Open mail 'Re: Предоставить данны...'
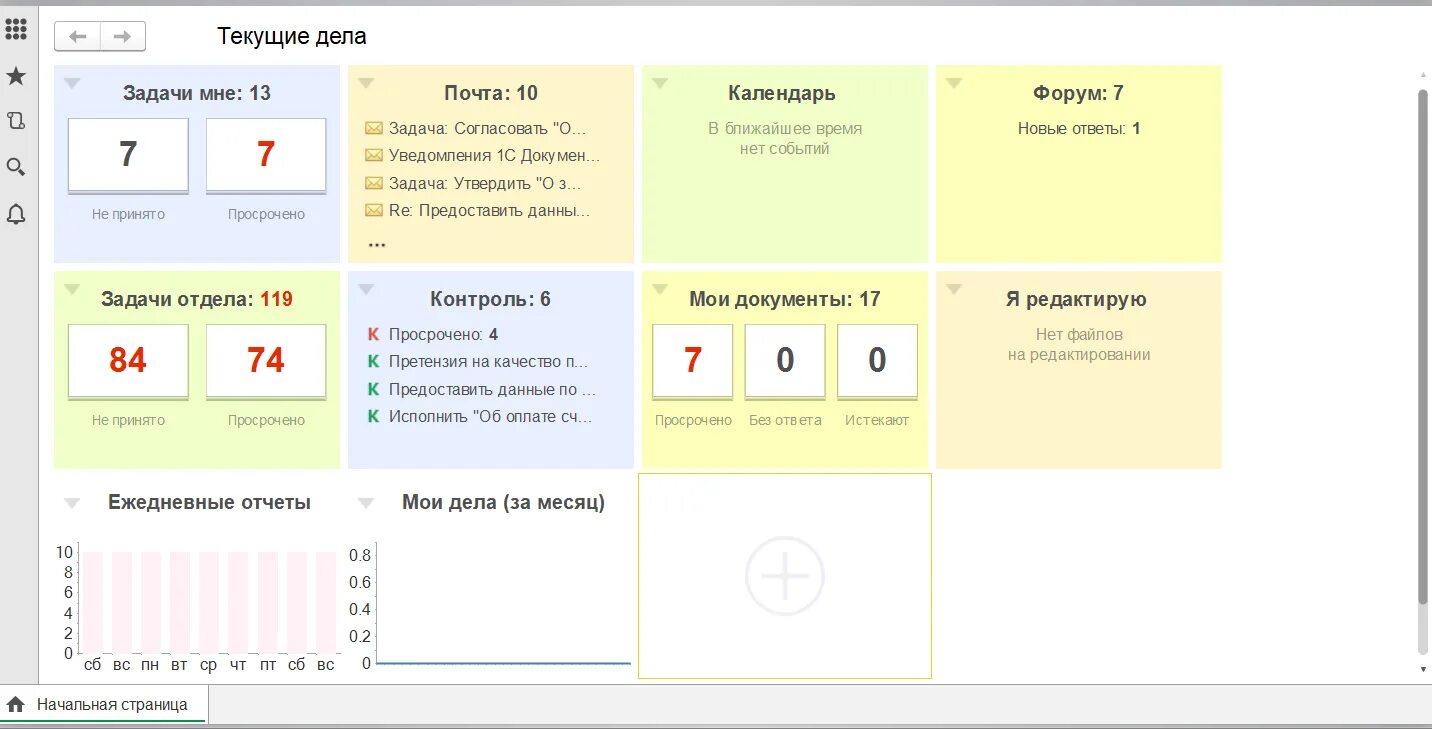Viewport: 1432px width, 729px height. click(490, 210)
